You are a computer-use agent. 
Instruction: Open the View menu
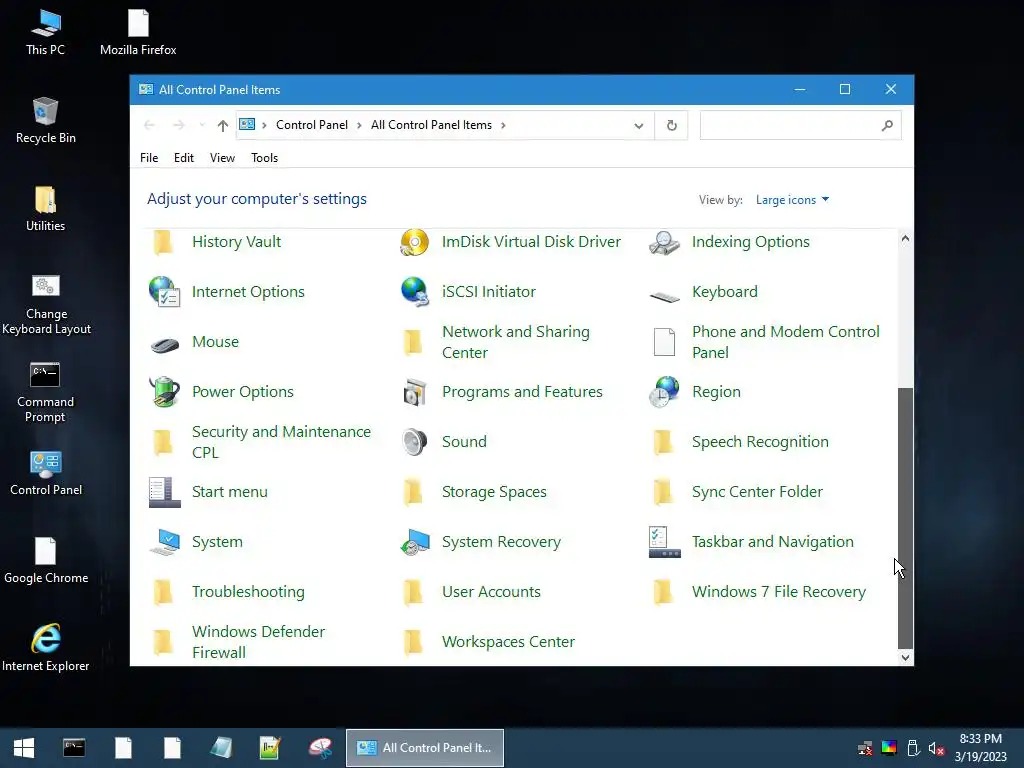[x=222, y=158]
